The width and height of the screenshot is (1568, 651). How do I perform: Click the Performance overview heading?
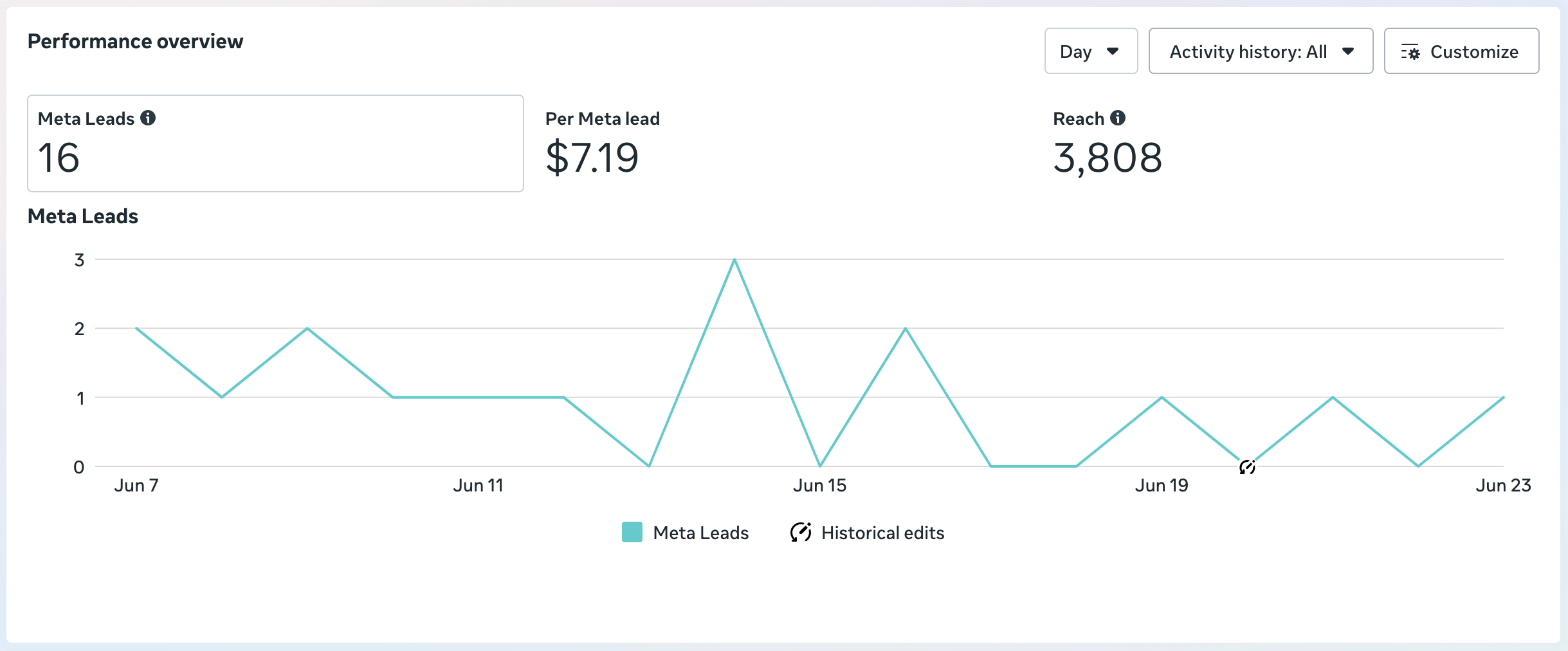(x=135, y=41)
